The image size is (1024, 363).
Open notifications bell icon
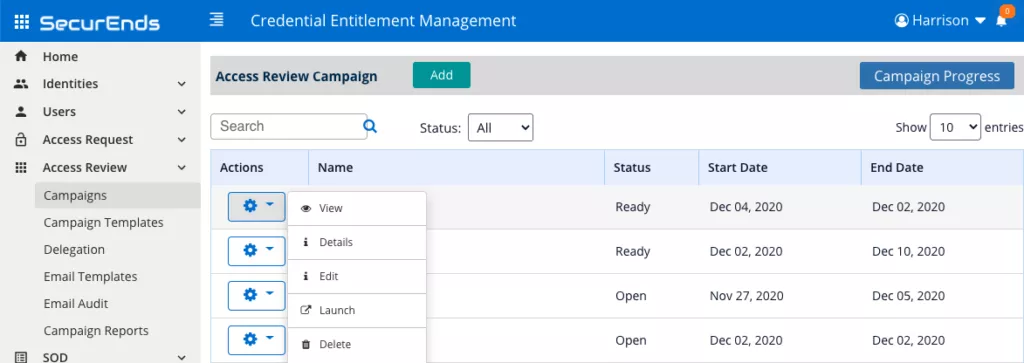(x=1001, y=21)
